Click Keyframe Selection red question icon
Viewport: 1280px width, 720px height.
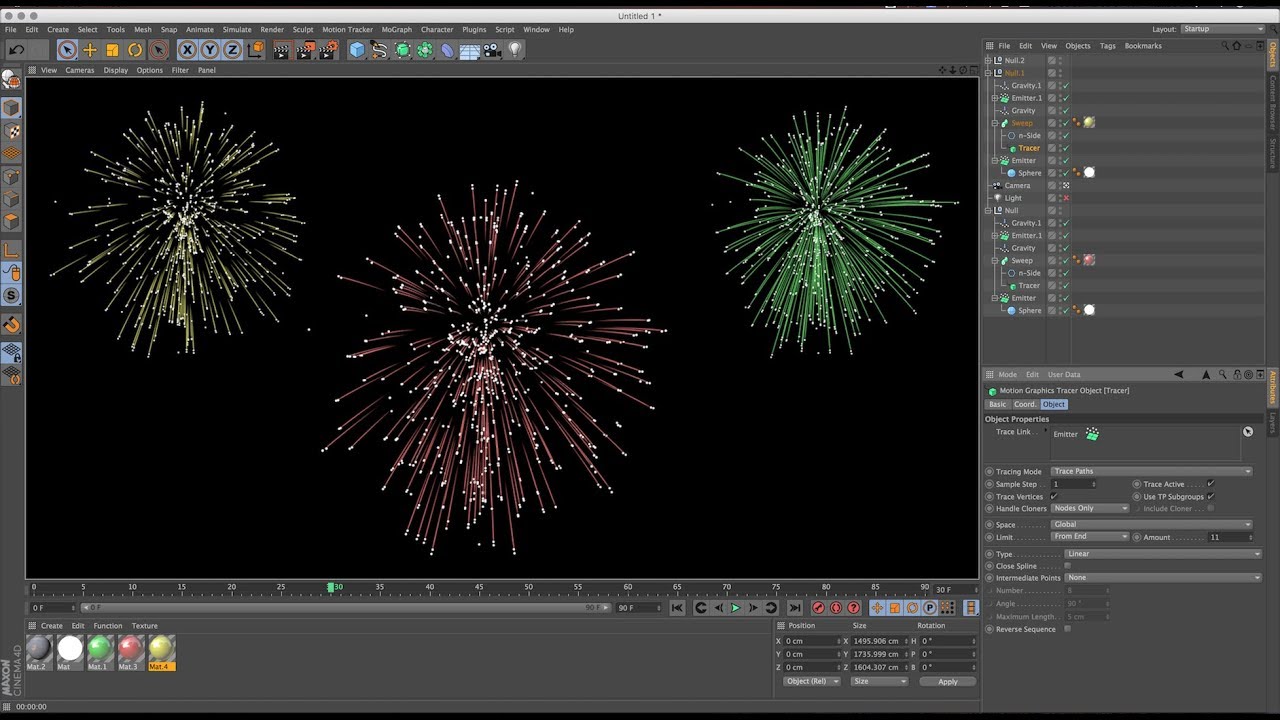(x=853, y=607)
